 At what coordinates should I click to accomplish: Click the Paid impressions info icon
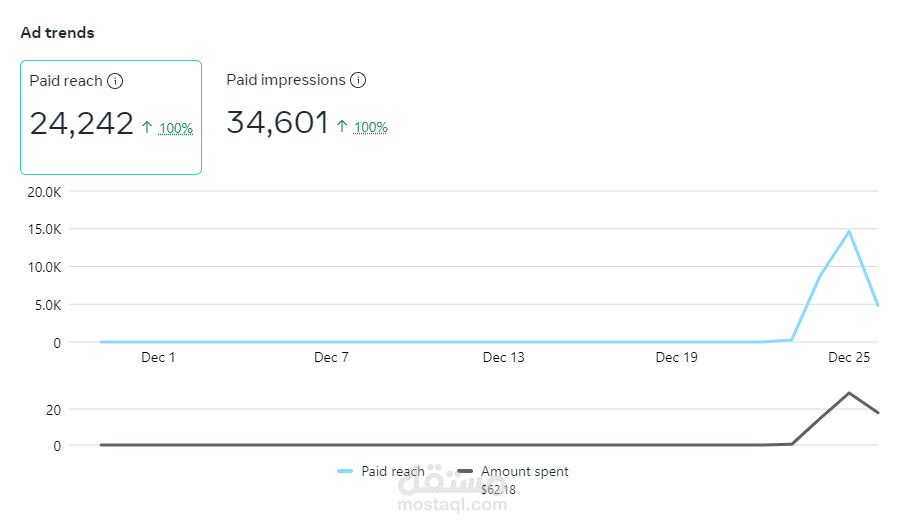click(x=358, y=80)
